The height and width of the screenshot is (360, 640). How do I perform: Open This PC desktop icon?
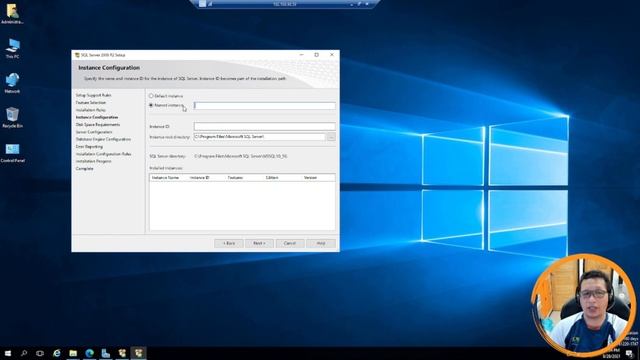(x=12, y=48)
